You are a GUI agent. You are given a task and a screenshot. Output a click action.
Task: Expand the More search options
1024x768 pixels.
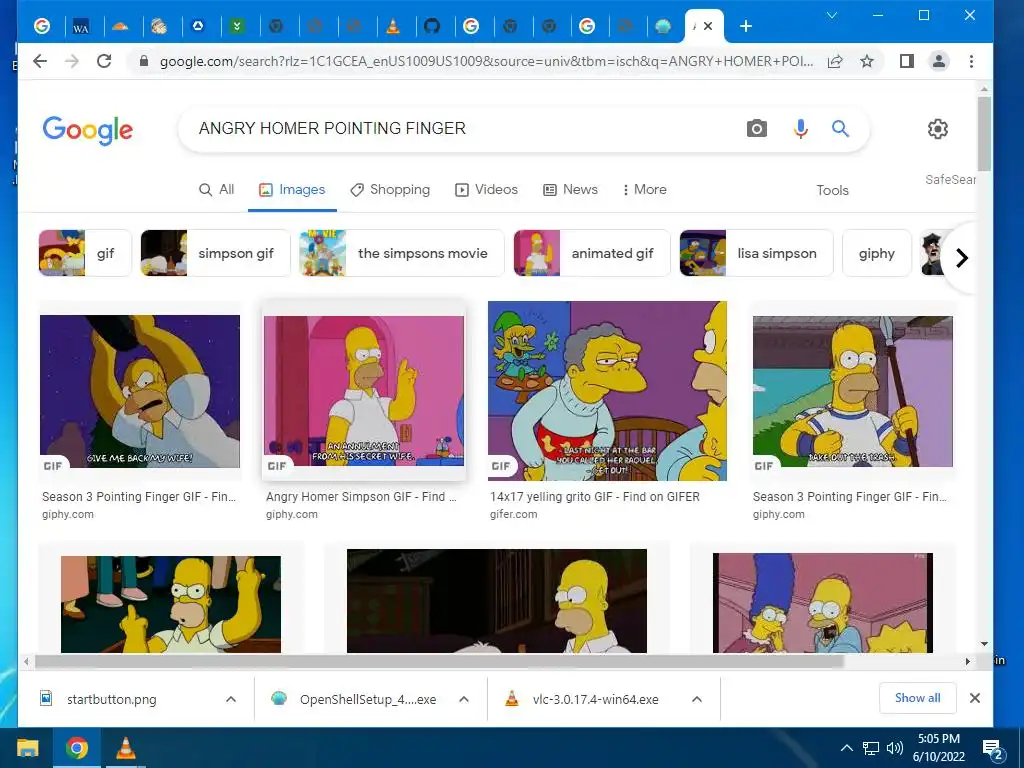point(645,189)
